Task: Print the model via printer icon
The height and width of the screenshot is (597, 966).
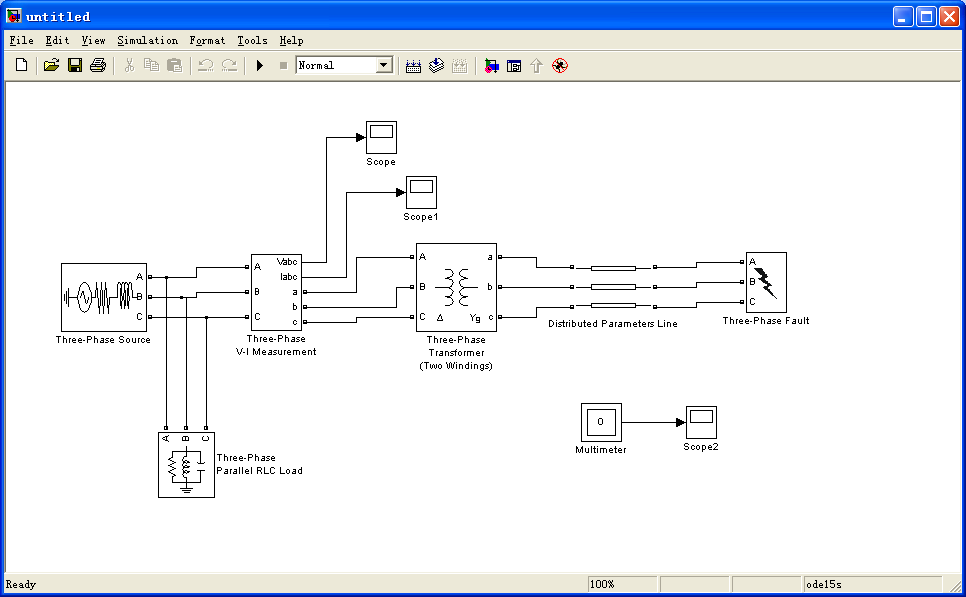Action: [97, 66]
